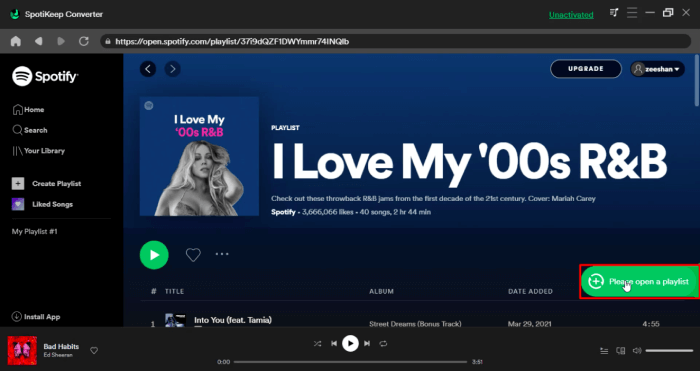This screenshot has height=371, width=700.
Task: Open Liked Songs in sidebar
Action: 42,204
